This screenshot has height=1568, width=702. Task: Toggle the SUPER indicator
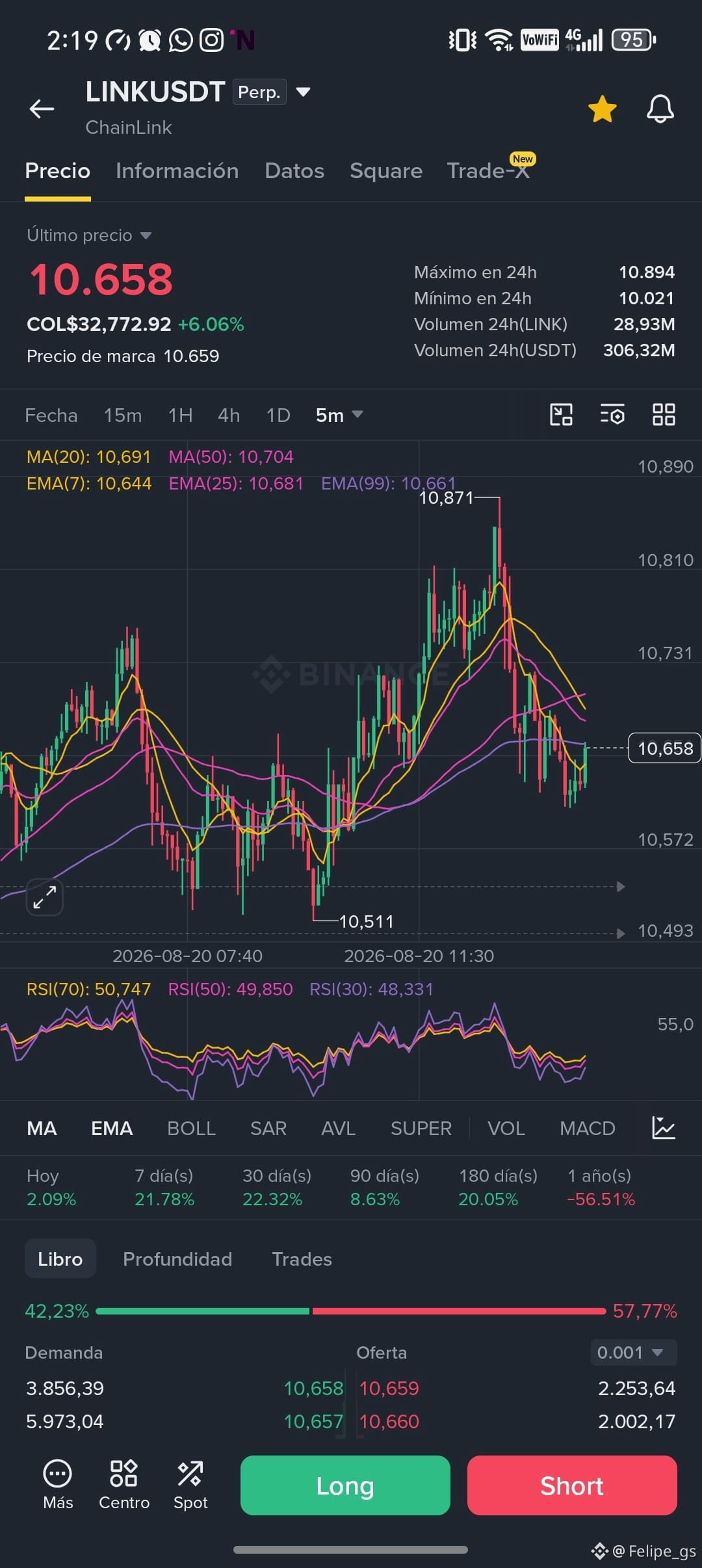(x=421, y=1129)
